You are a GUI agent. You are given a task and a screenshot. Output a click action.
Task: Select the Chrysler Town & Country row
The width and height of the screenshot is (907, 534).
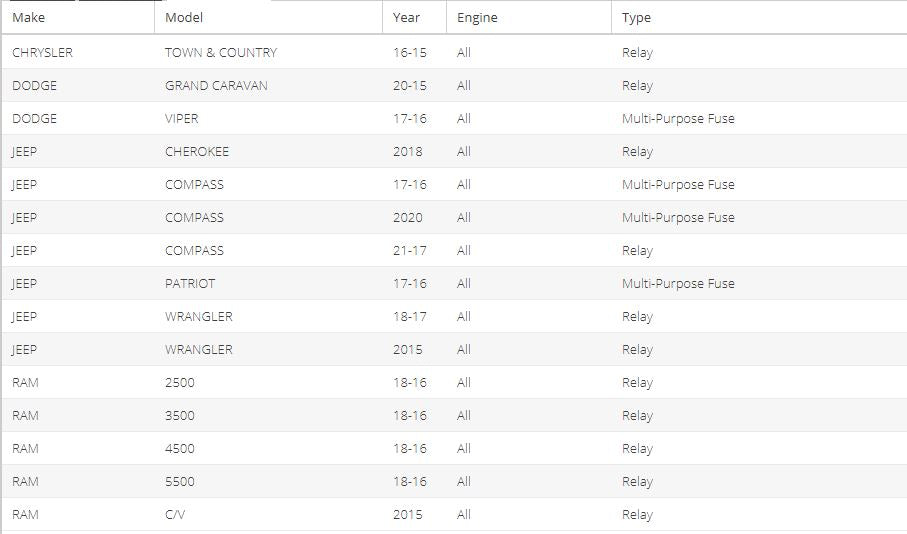point(454,52)
